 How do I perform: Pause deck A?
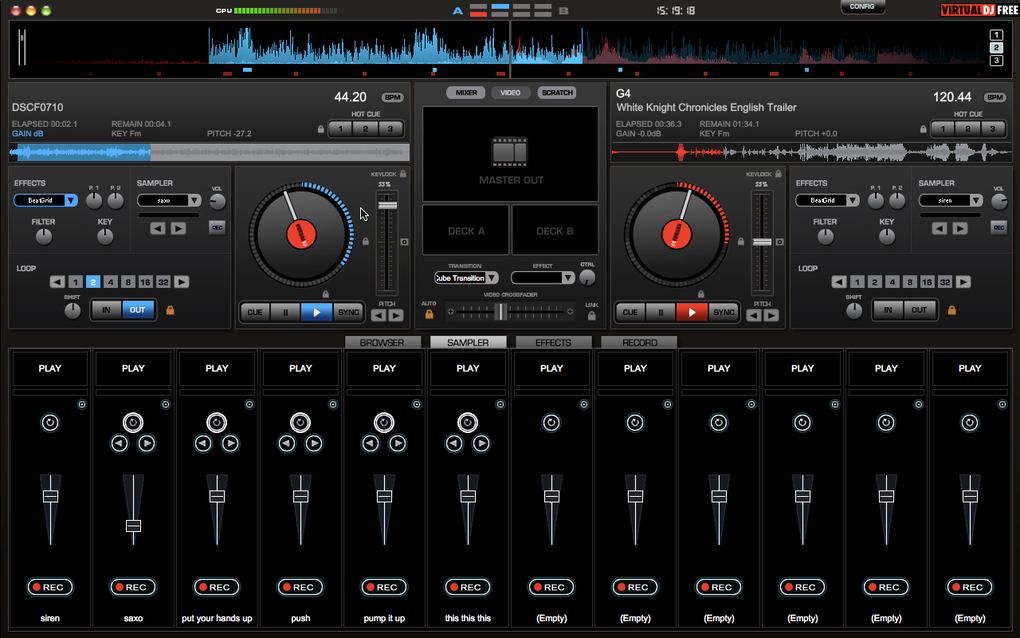coord(286,312)
